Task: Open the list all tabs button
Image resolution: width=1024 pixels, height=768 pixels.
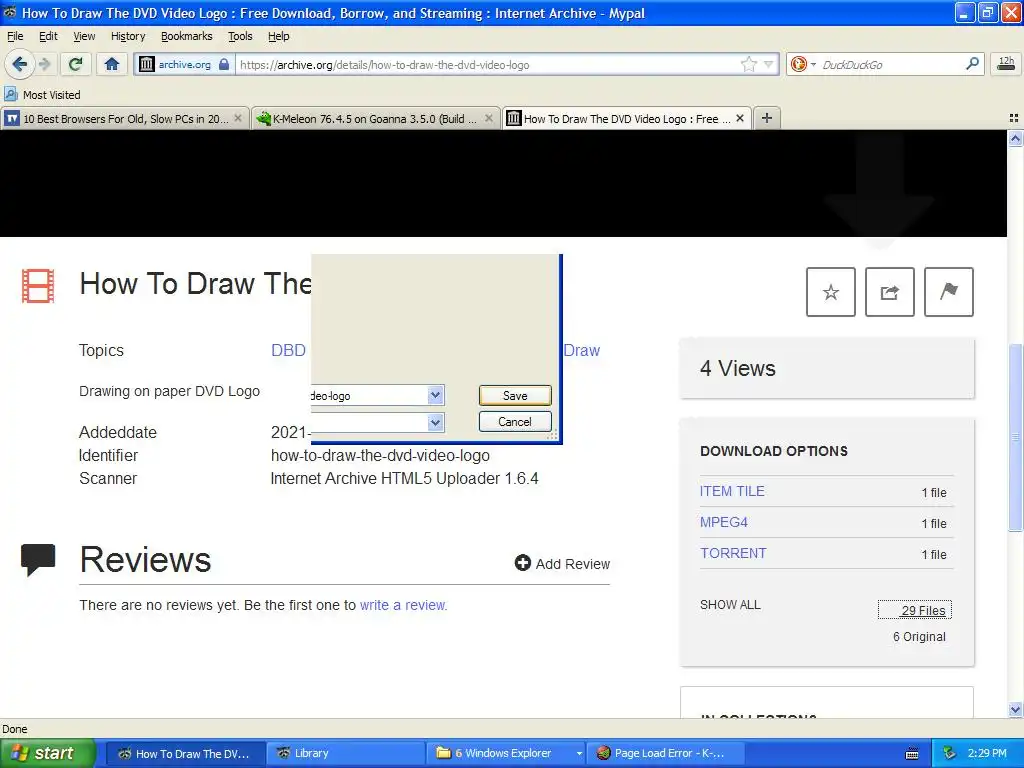Action: pos(1014,118)
